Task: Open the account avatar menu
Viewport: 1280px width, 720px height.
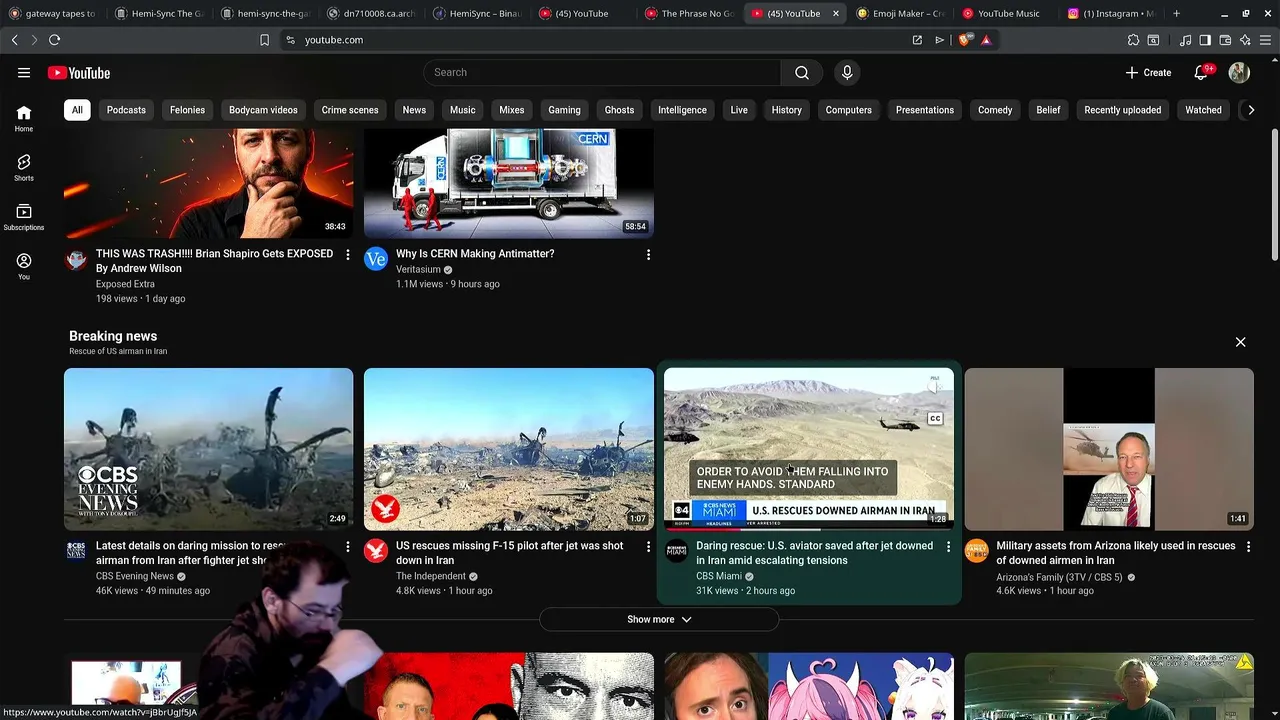Action: click(1239, 72)
